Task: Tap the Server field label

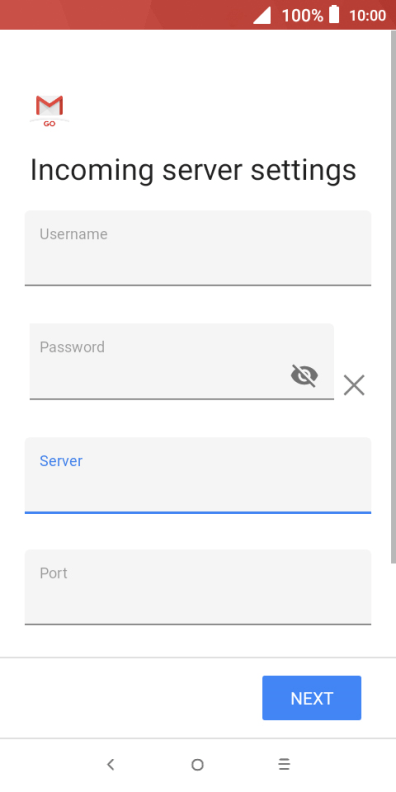Action: click(61, 461)
